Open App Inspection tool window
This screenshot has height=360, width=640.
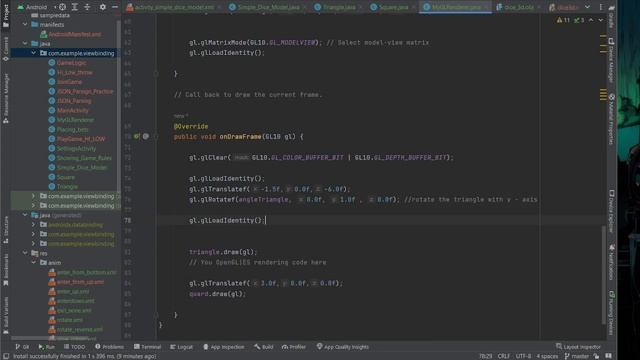[x=224, y=347]
